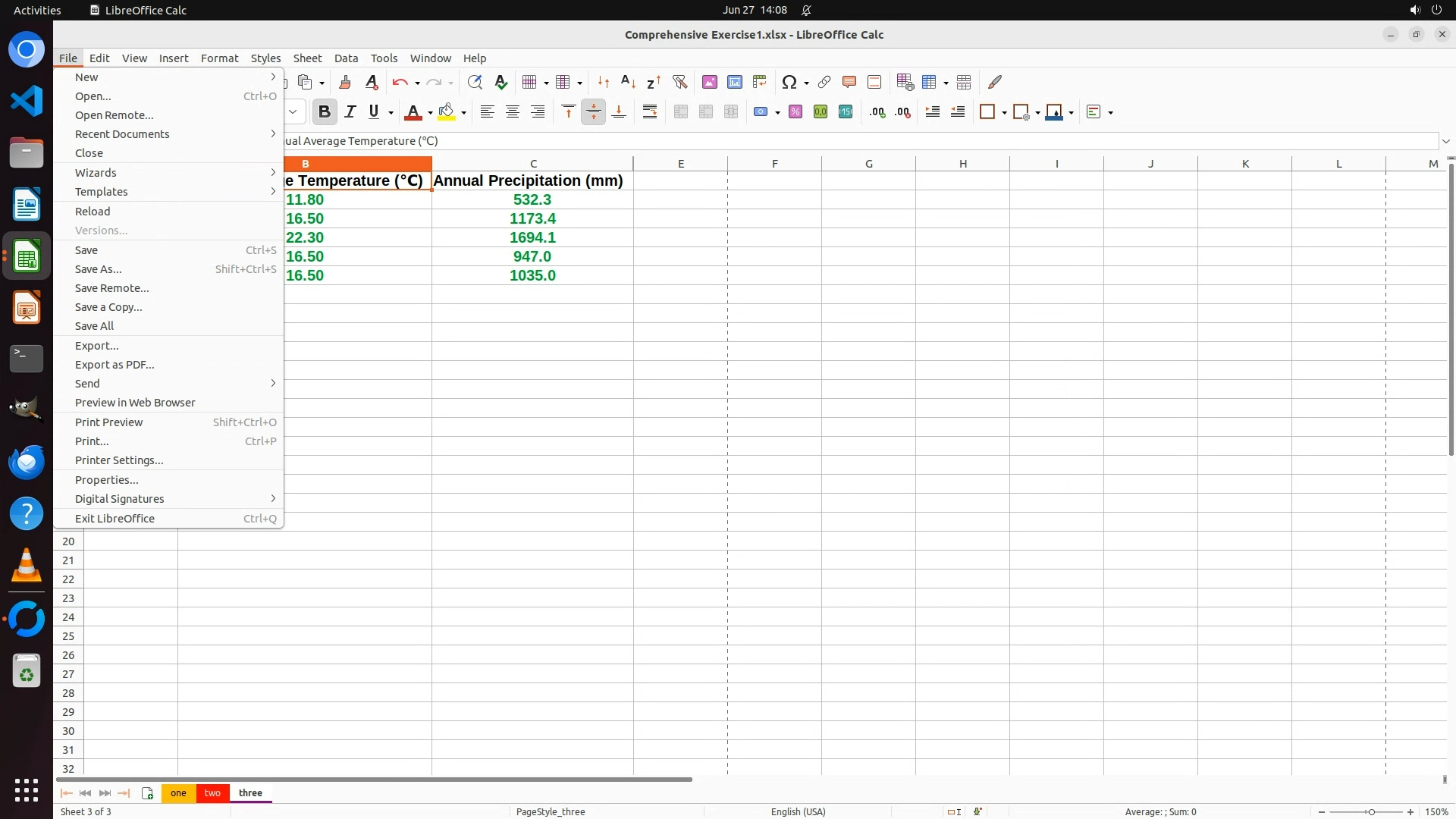Click the Clone Formatting paintbrush icon
The image size is (1456, 819).
(x=345, y=82)
